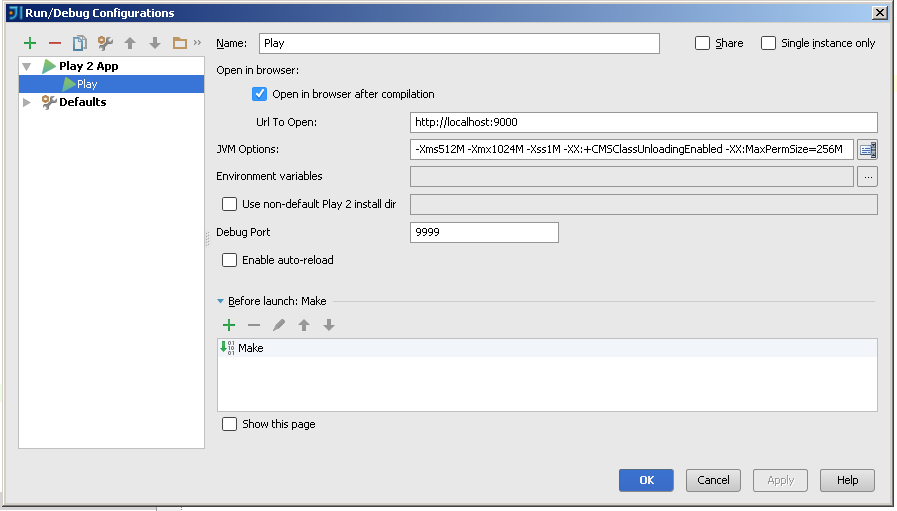Remove the selected configuration
The width and height of the screenshot is (897, 511).
(x=55, y=43)
